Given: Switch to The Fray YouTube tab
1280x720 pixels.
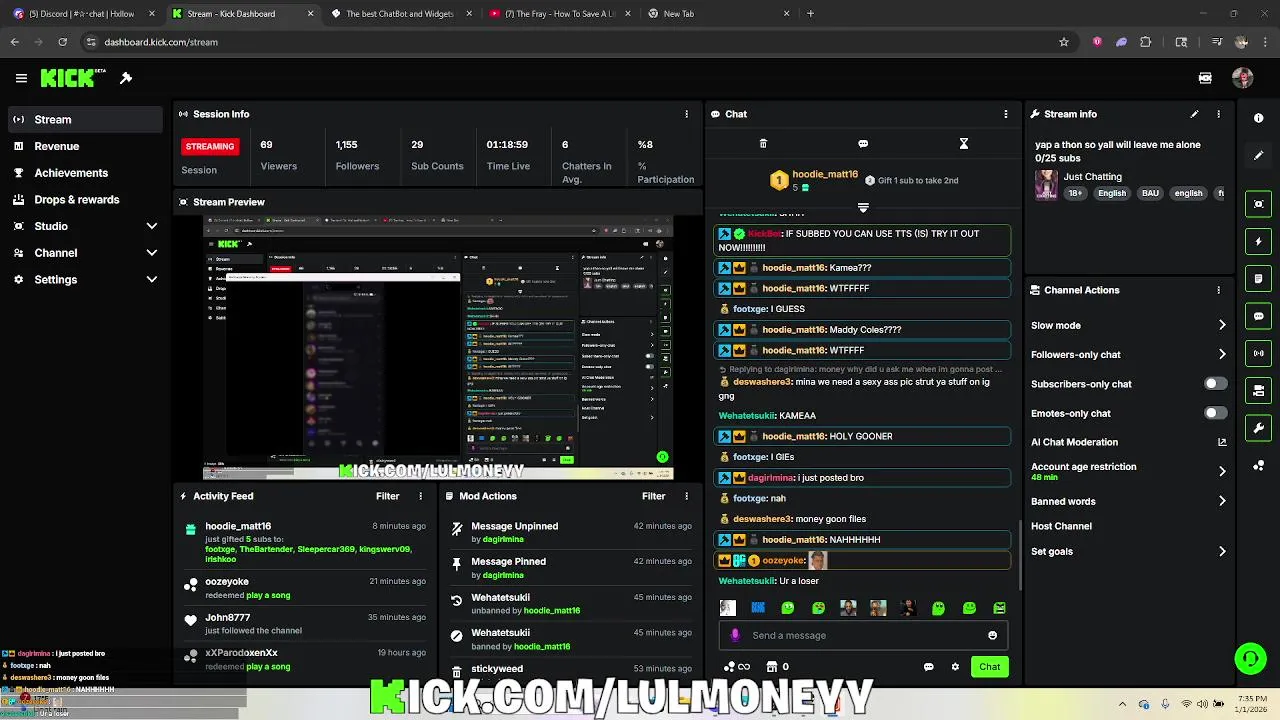Looking at the screenshot, I should point(558,14).
